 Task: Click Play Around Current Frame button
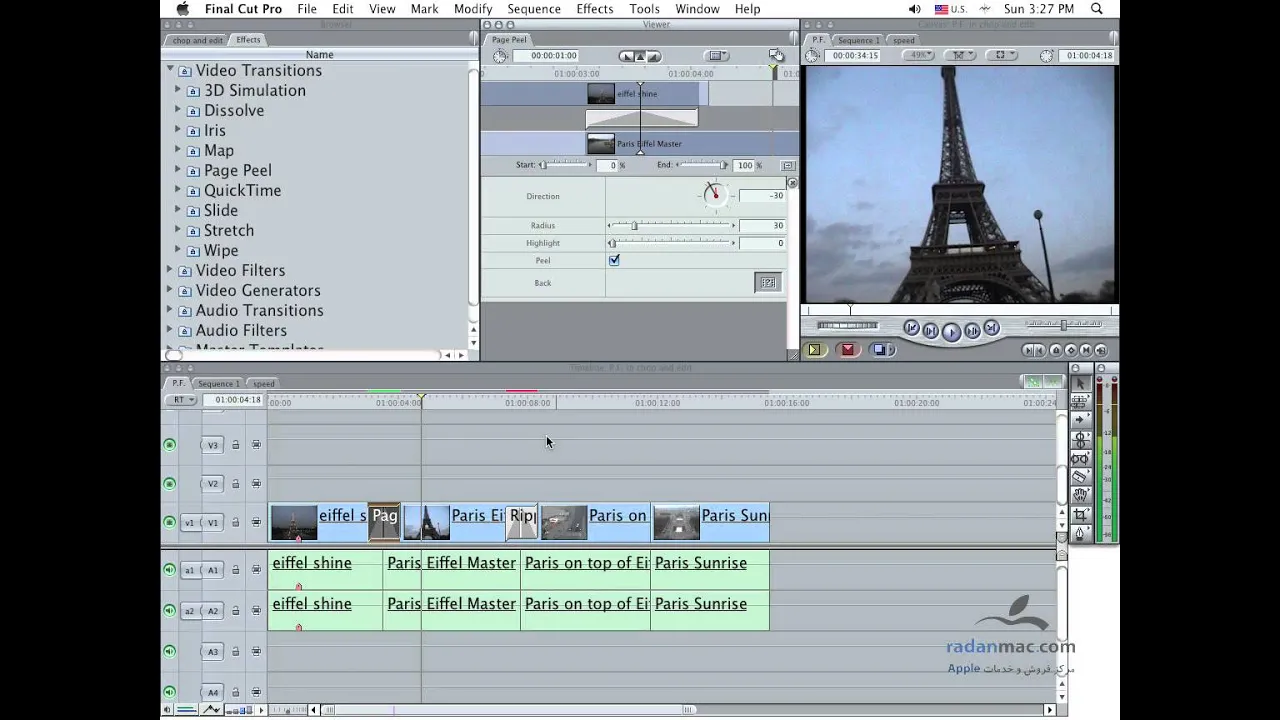972,330
